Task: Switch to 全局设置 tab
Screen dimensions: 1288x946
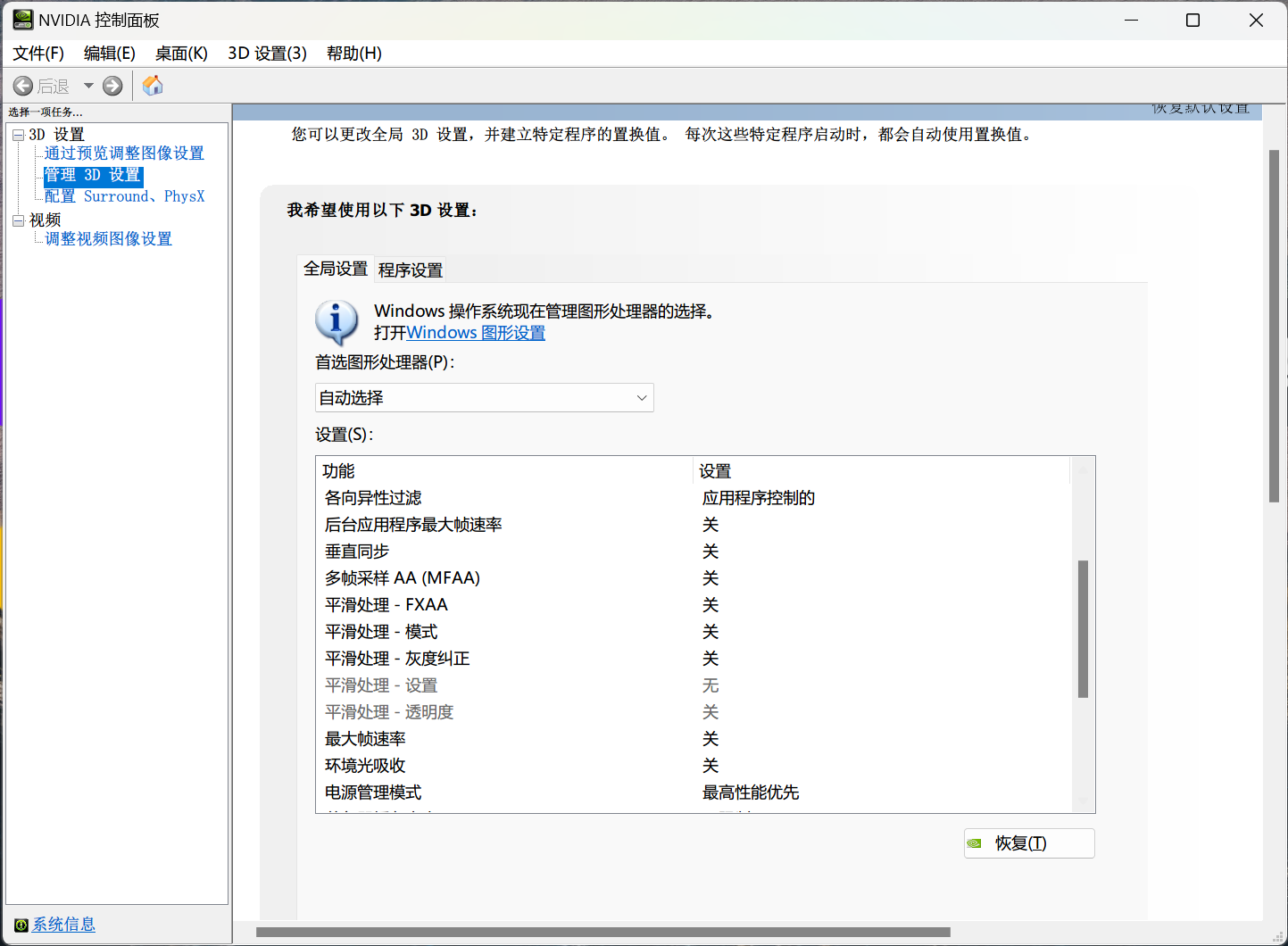Action: (x=335, y=269)
